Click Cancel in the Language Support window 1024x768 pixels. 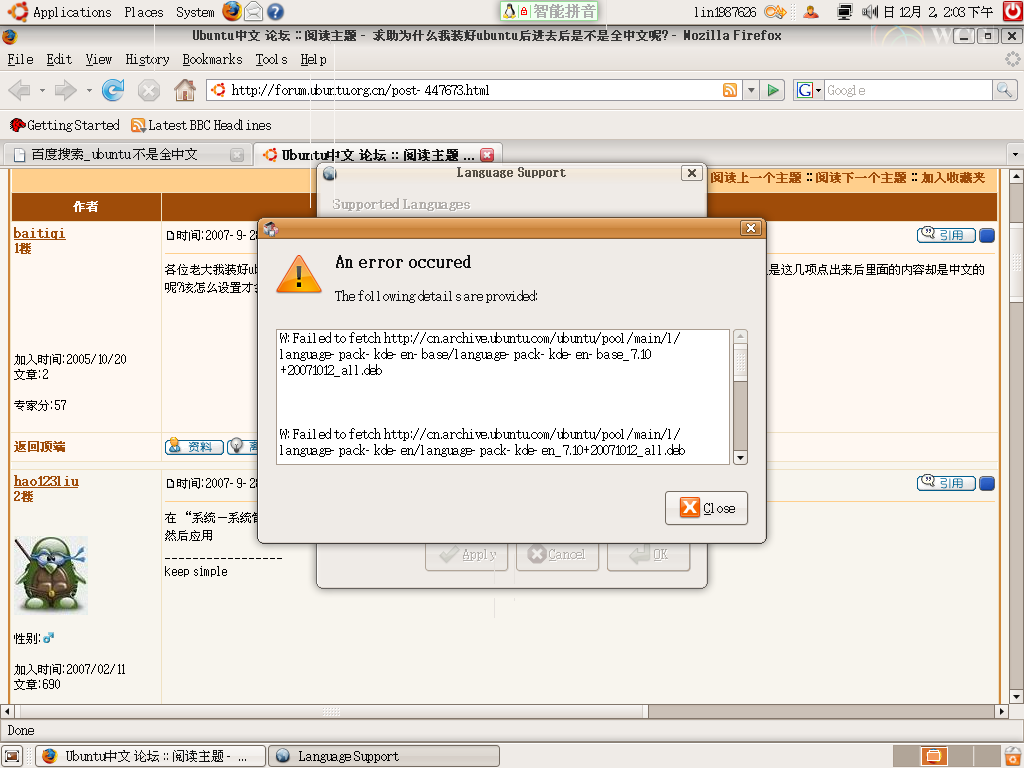tap(557, 554)
